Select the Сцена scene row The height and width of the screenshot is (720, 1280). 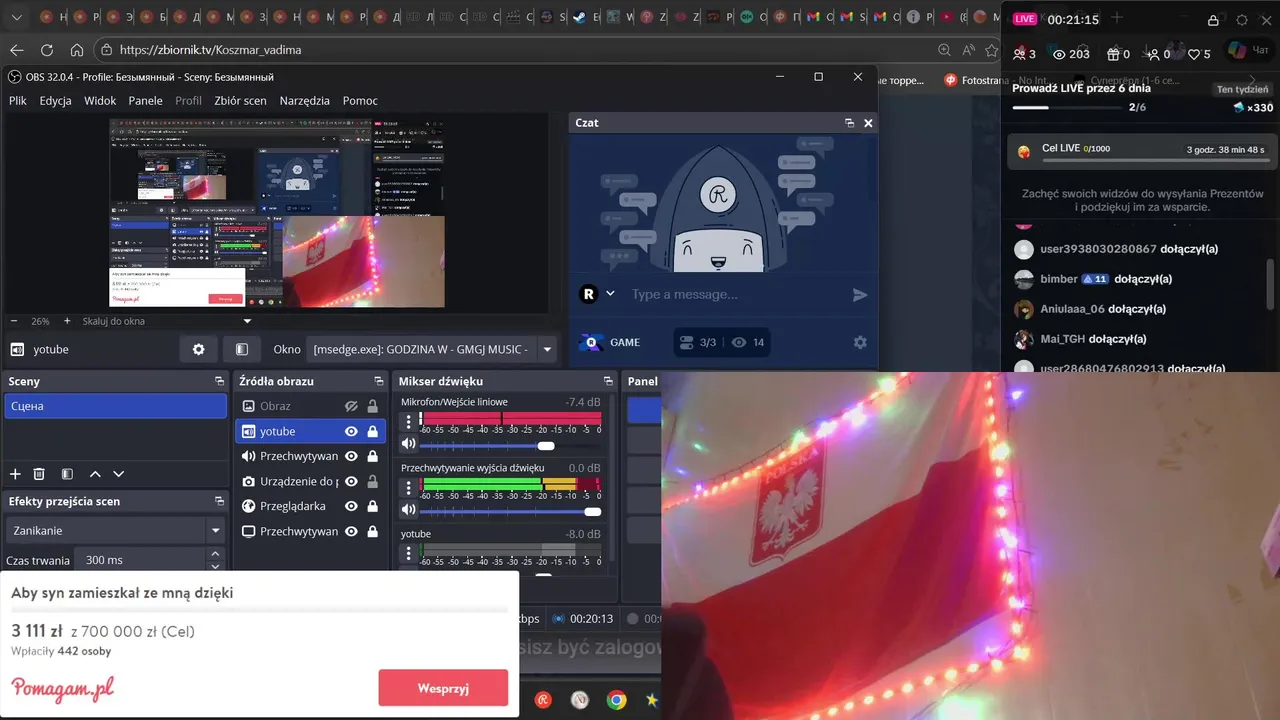tap(116, 406)
